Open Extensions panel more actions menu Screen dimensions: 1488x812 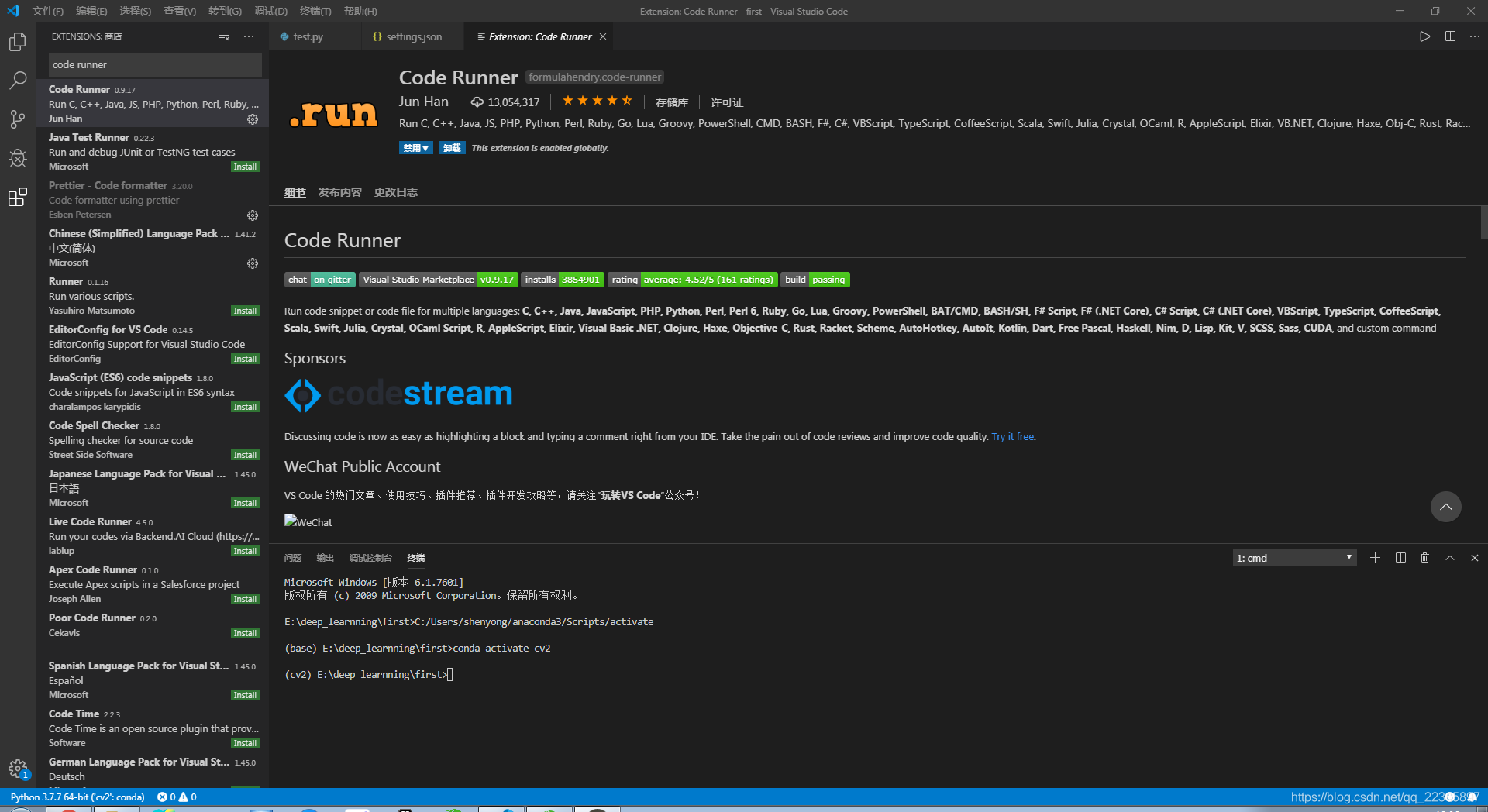(249, 36)
